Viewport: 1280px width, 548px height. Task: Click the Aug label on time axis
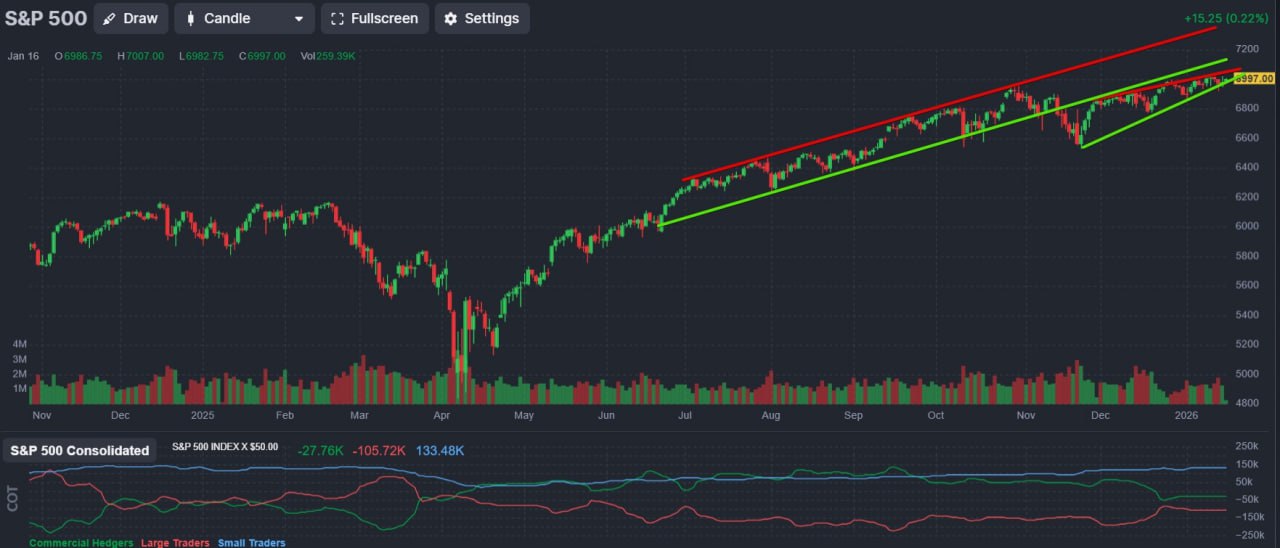pyautogui.click(x=771, y=414)
